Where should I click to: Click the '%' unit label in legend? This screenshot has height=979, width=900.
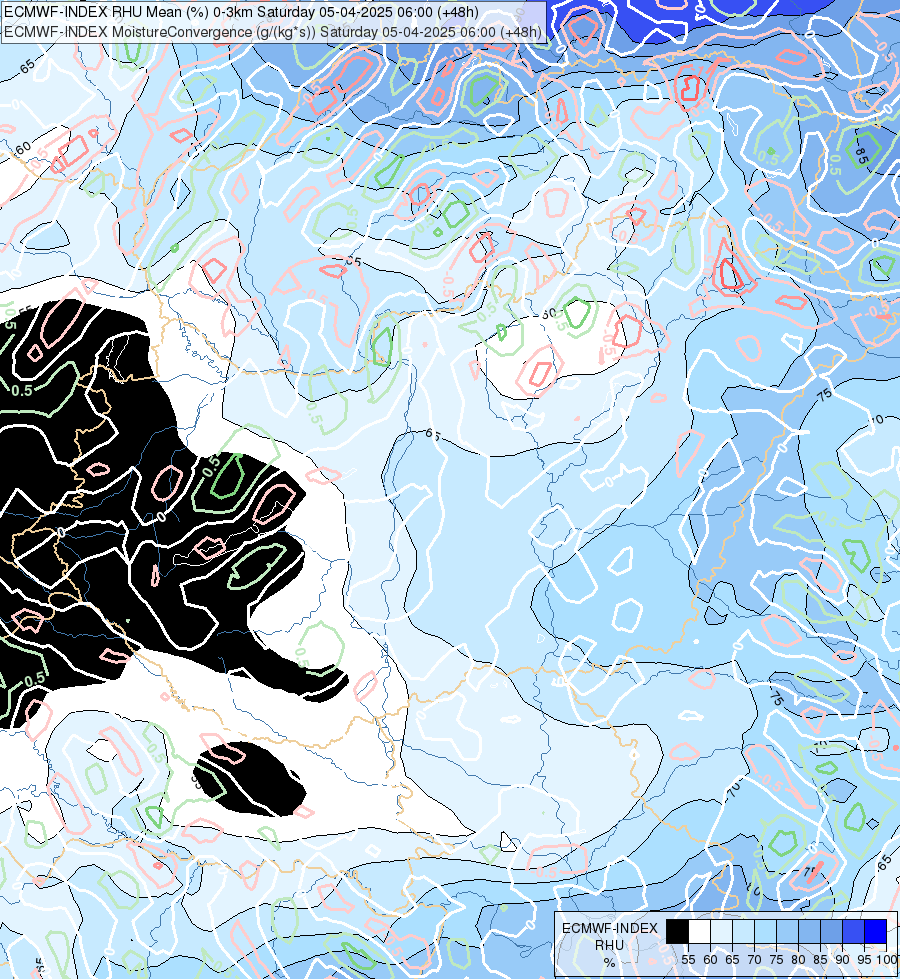(610, 962)
